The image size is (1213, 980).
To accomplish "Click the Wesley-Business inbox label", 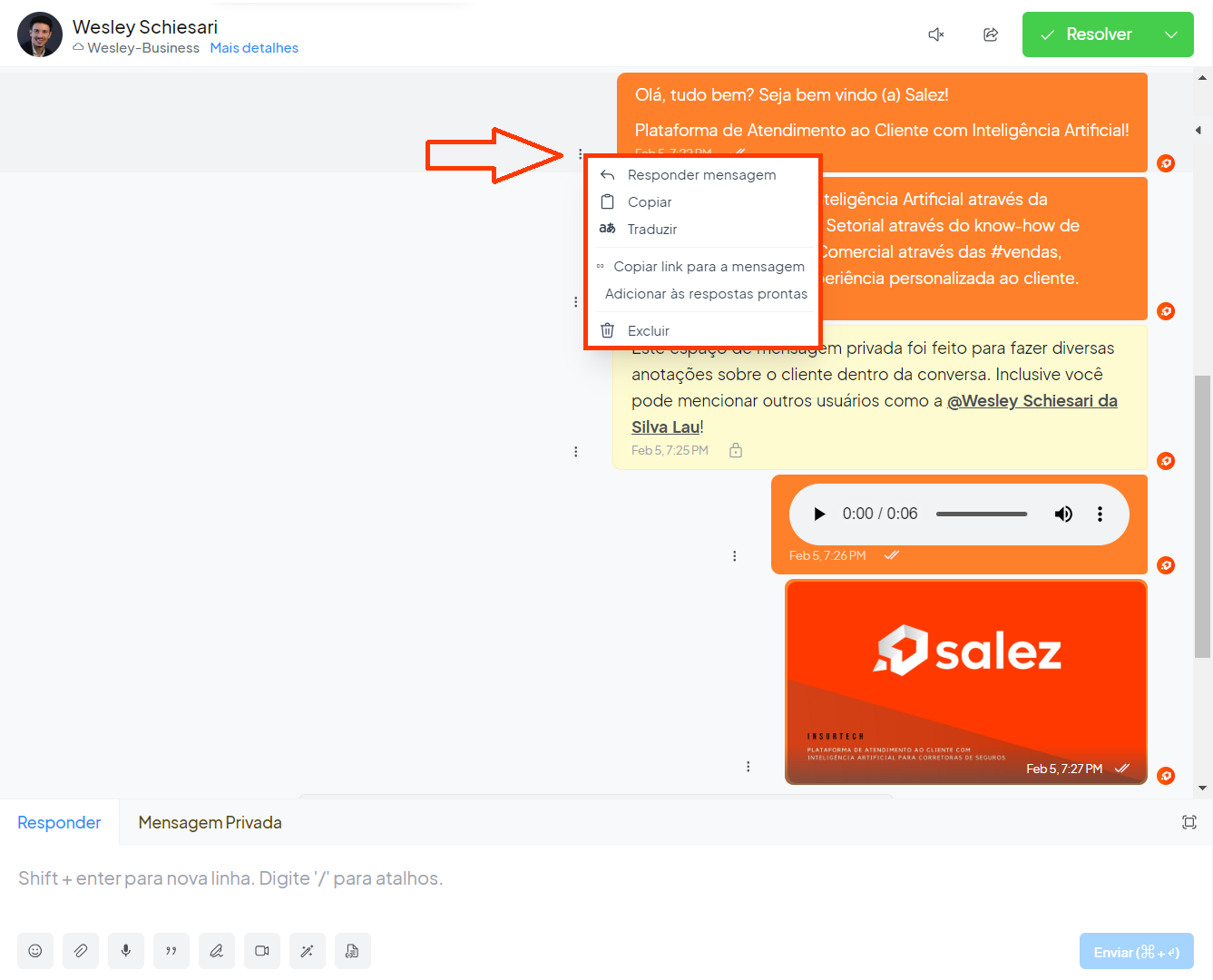I will pos(143,48).
